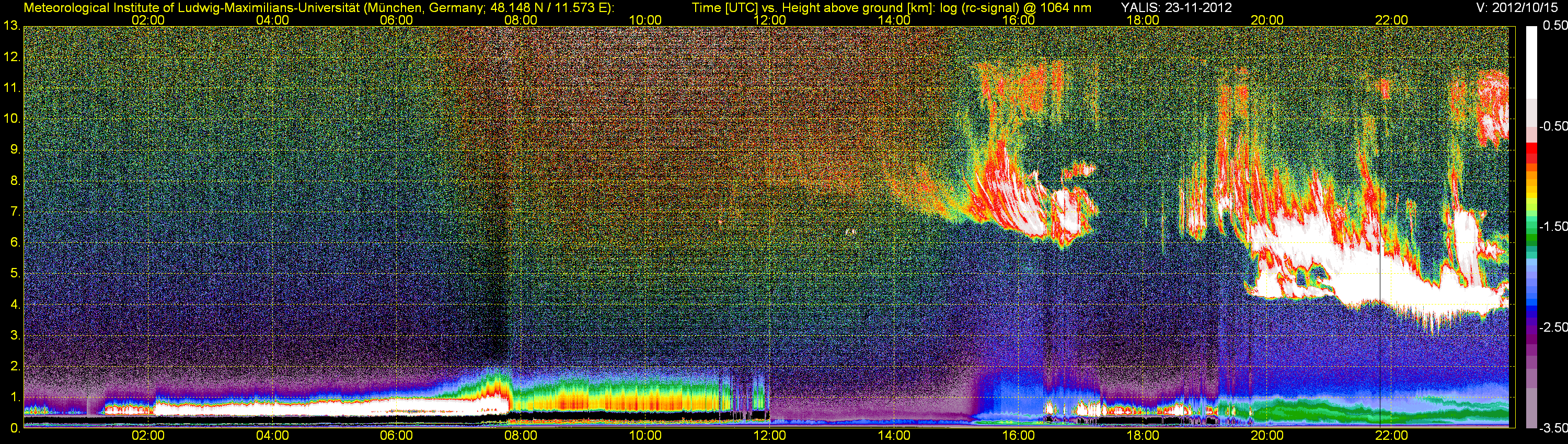
Task: Click the '16:00' label on the top time axis
Action: pos(1018,20)
